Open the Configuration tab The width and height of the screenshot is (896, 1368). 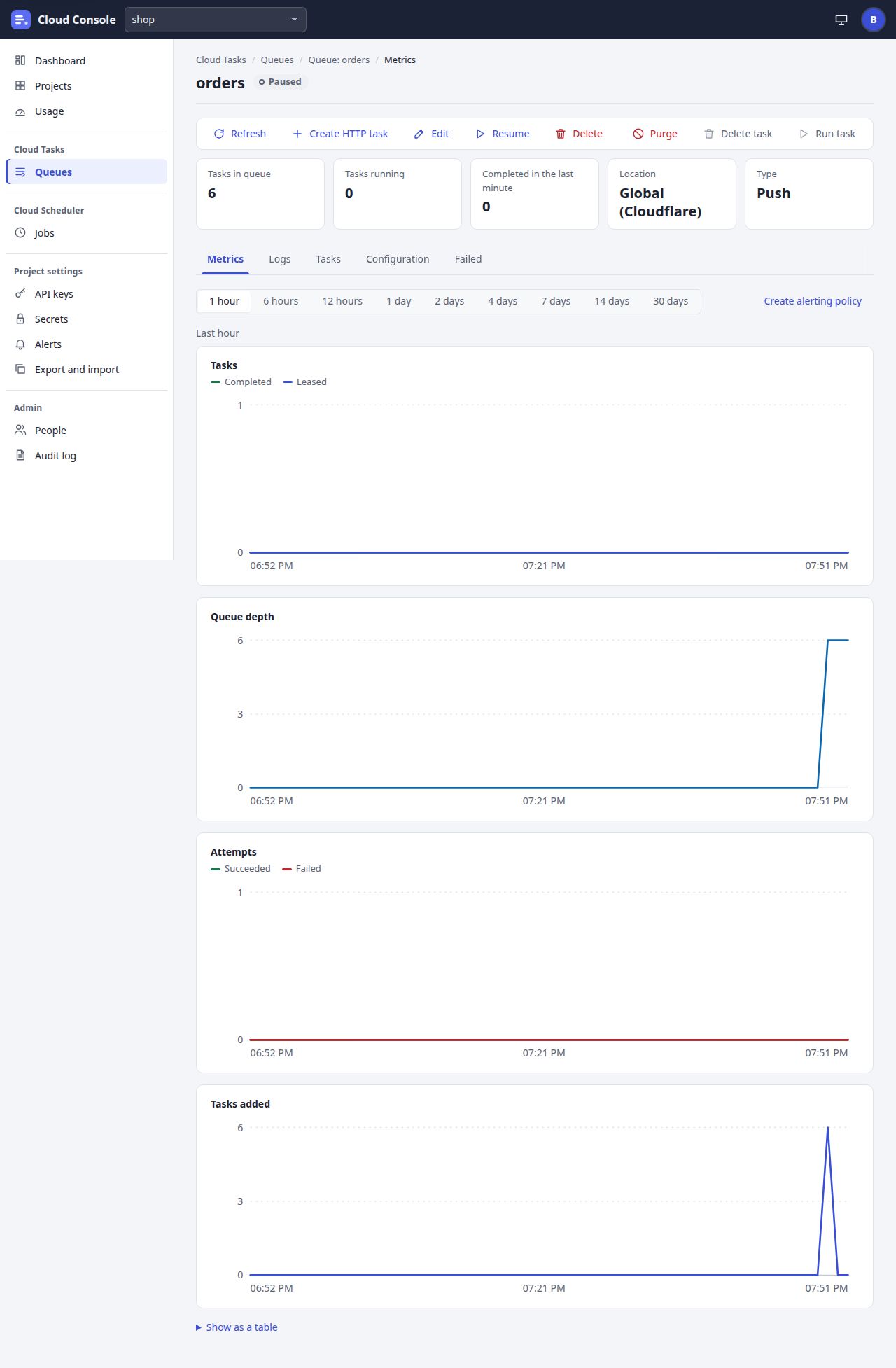point(398,259)
